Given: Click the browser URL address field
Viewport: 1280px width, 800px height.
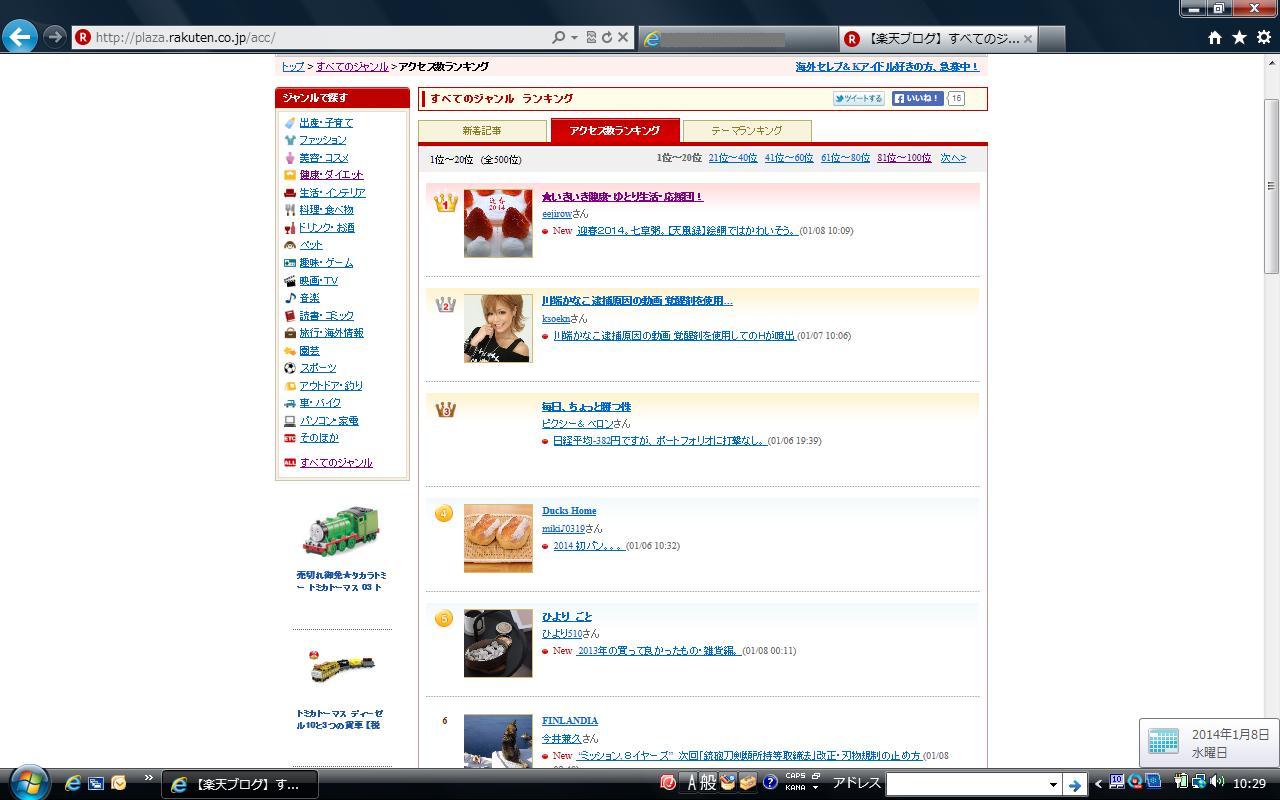Looking at the screenshot, I should click(x=320, y=37).
